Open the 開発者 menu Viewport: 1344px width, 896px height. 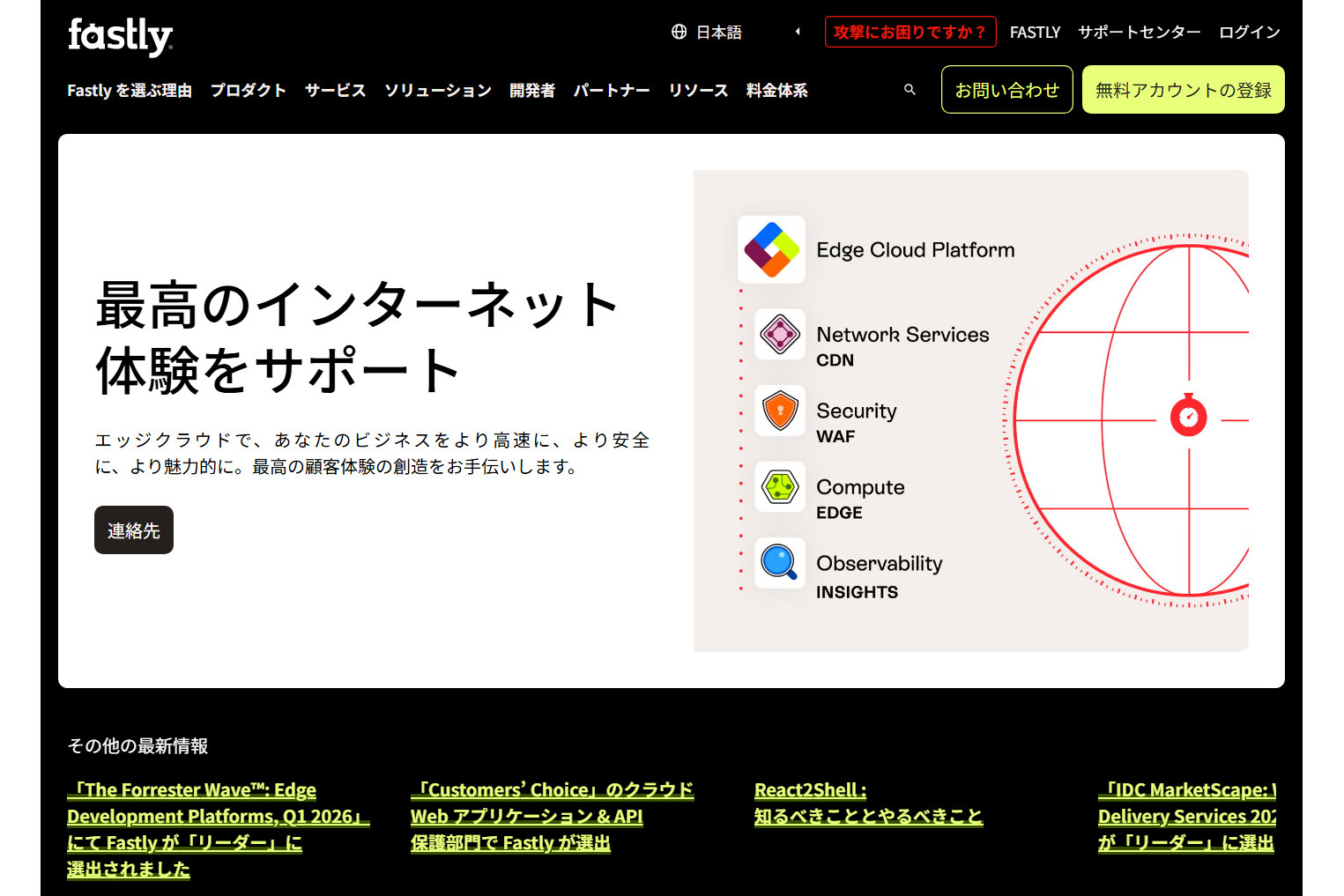pyautogui.click(x=532, y=90)
